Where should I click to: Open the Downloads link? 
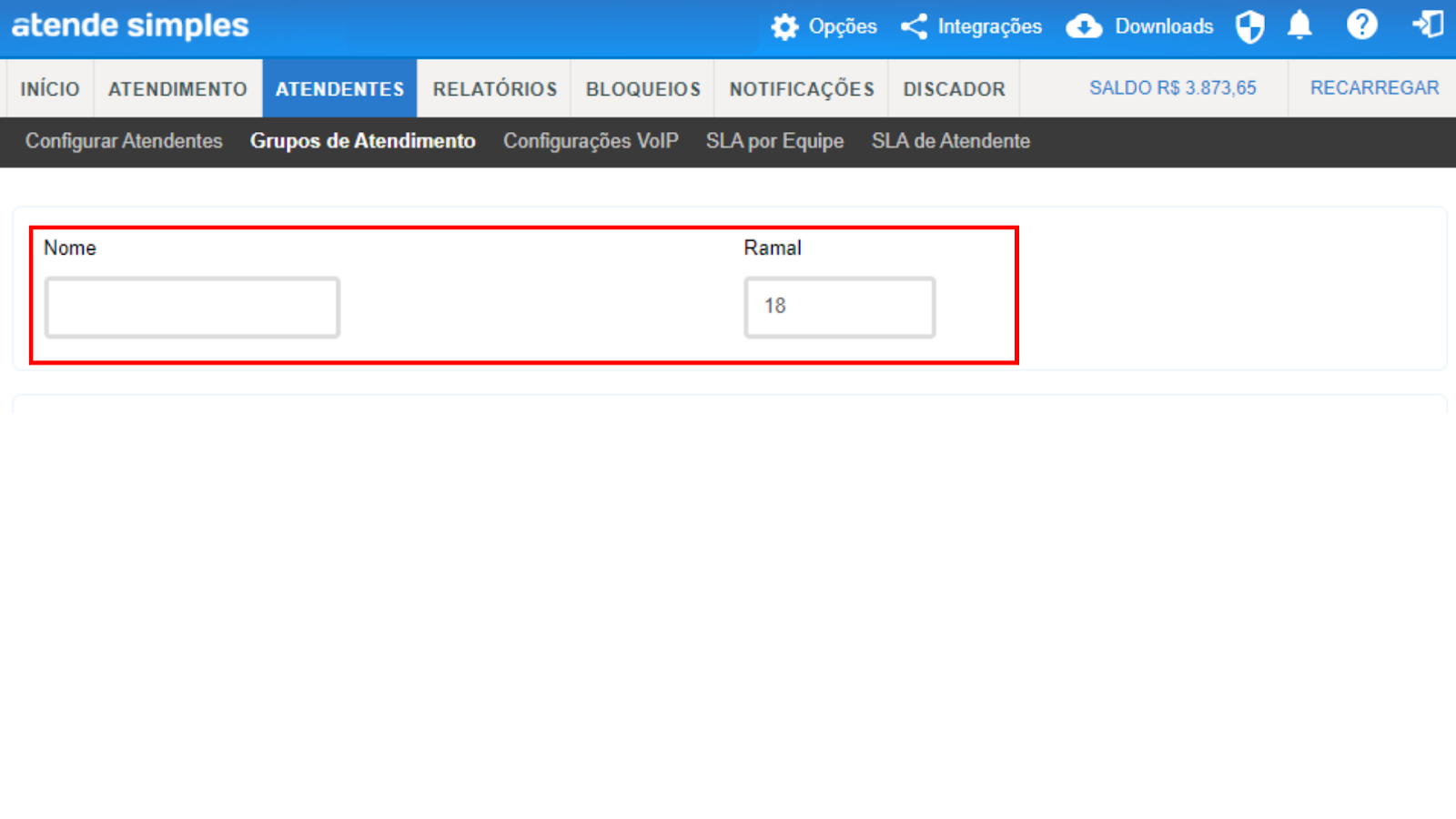[x=1165, y=26]
